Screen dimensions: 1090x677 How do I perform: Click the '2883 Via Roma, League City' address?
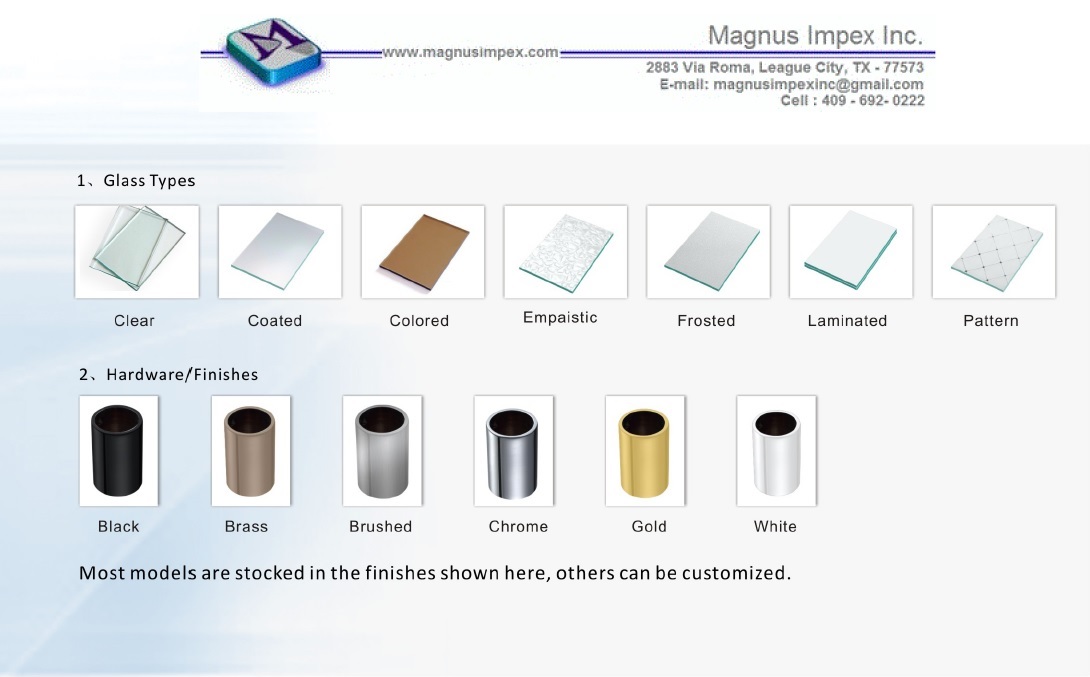tap(785, 67)
